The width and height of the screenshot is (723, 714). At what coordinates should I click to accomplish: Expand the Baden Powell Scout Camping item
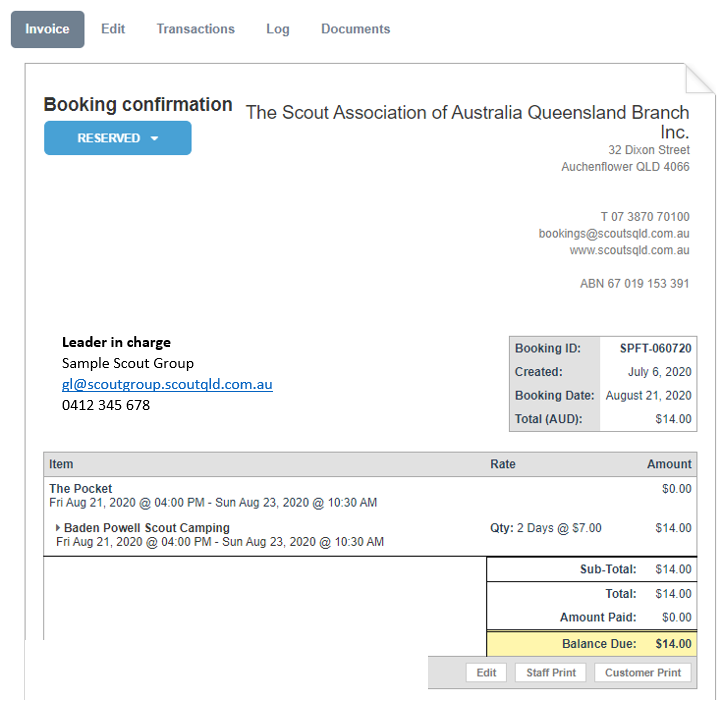click(58, 527)
